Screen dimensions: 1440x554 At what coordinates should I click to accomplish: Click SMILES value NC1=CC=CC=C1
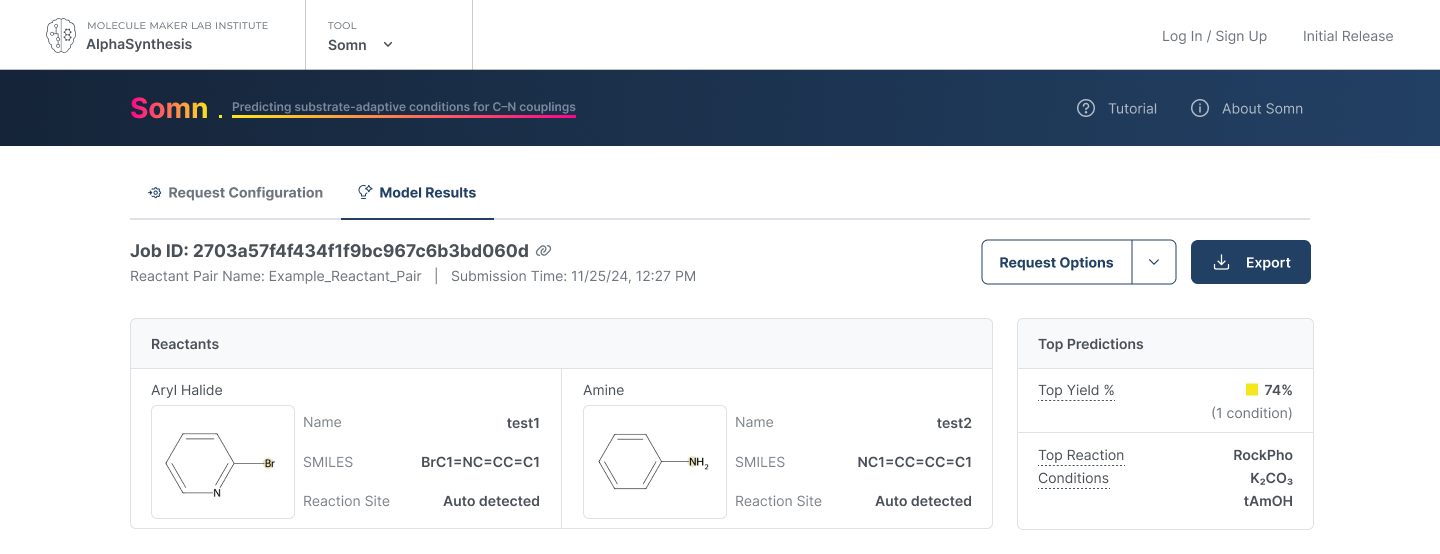click(x=914, y=462)
